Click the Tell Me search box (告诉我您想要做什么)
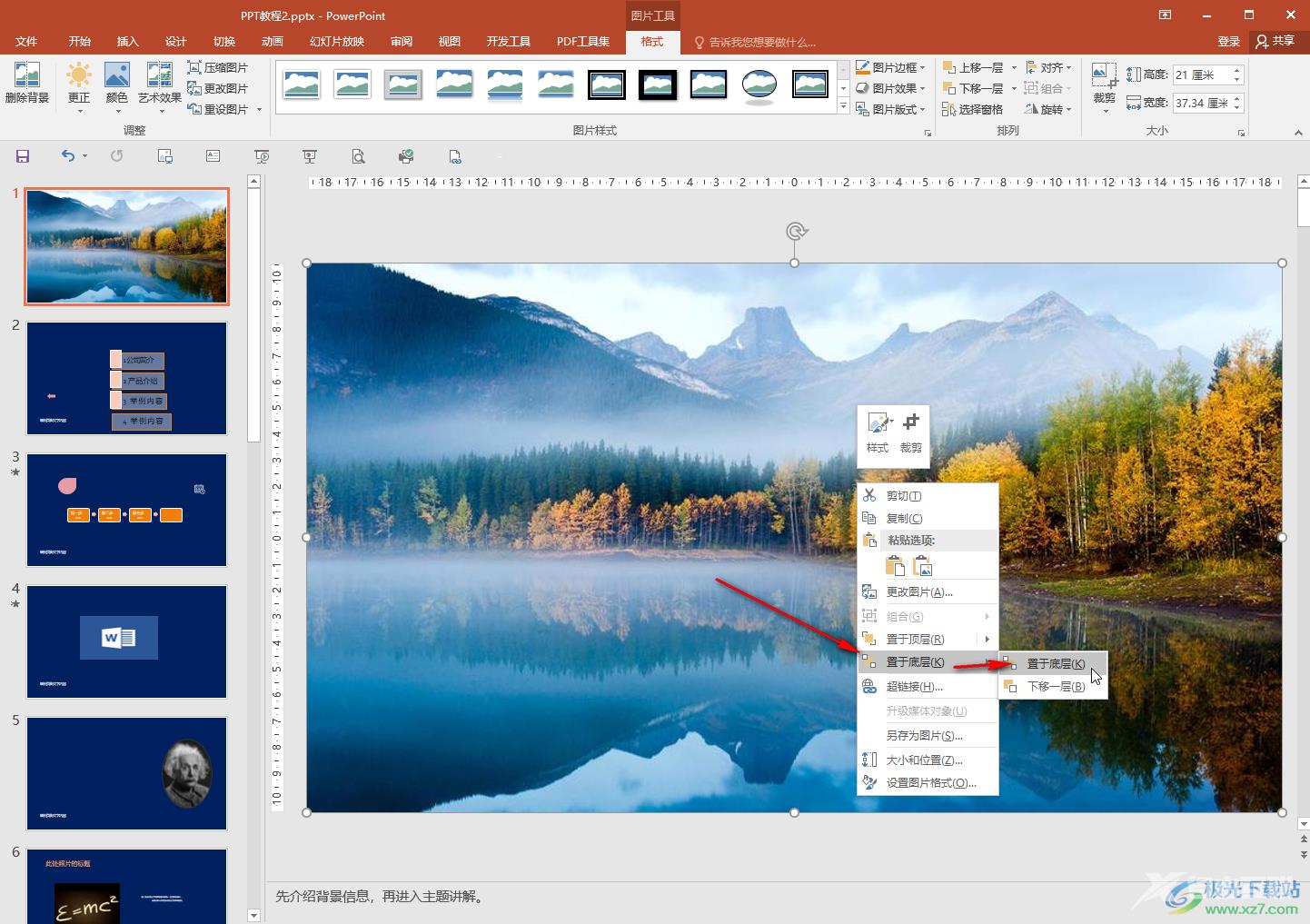Screen dimensions: 1310x924 click(756, 42)
